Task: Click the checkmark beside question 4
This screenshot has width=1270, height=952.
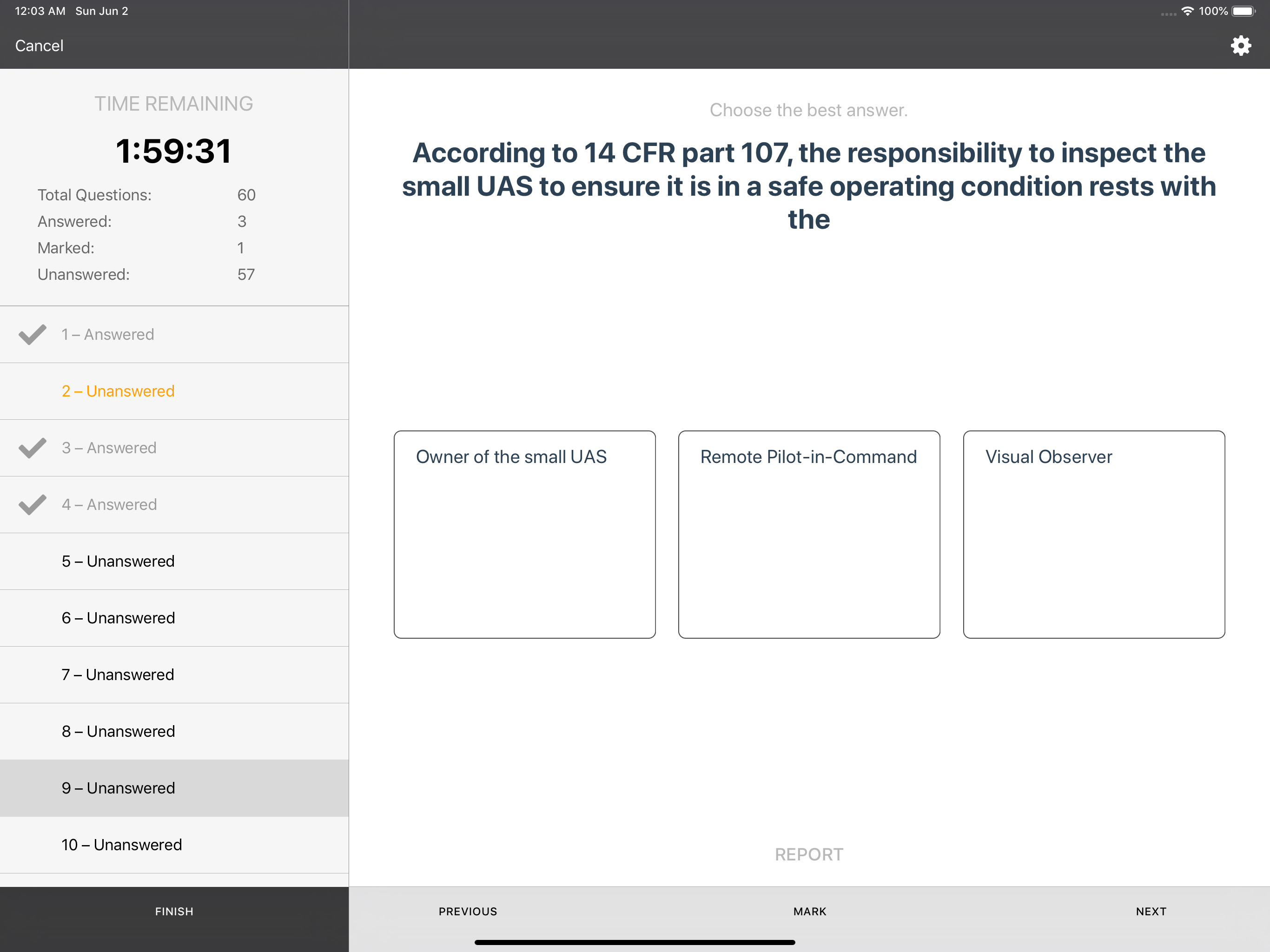Action: coord(33,505)
